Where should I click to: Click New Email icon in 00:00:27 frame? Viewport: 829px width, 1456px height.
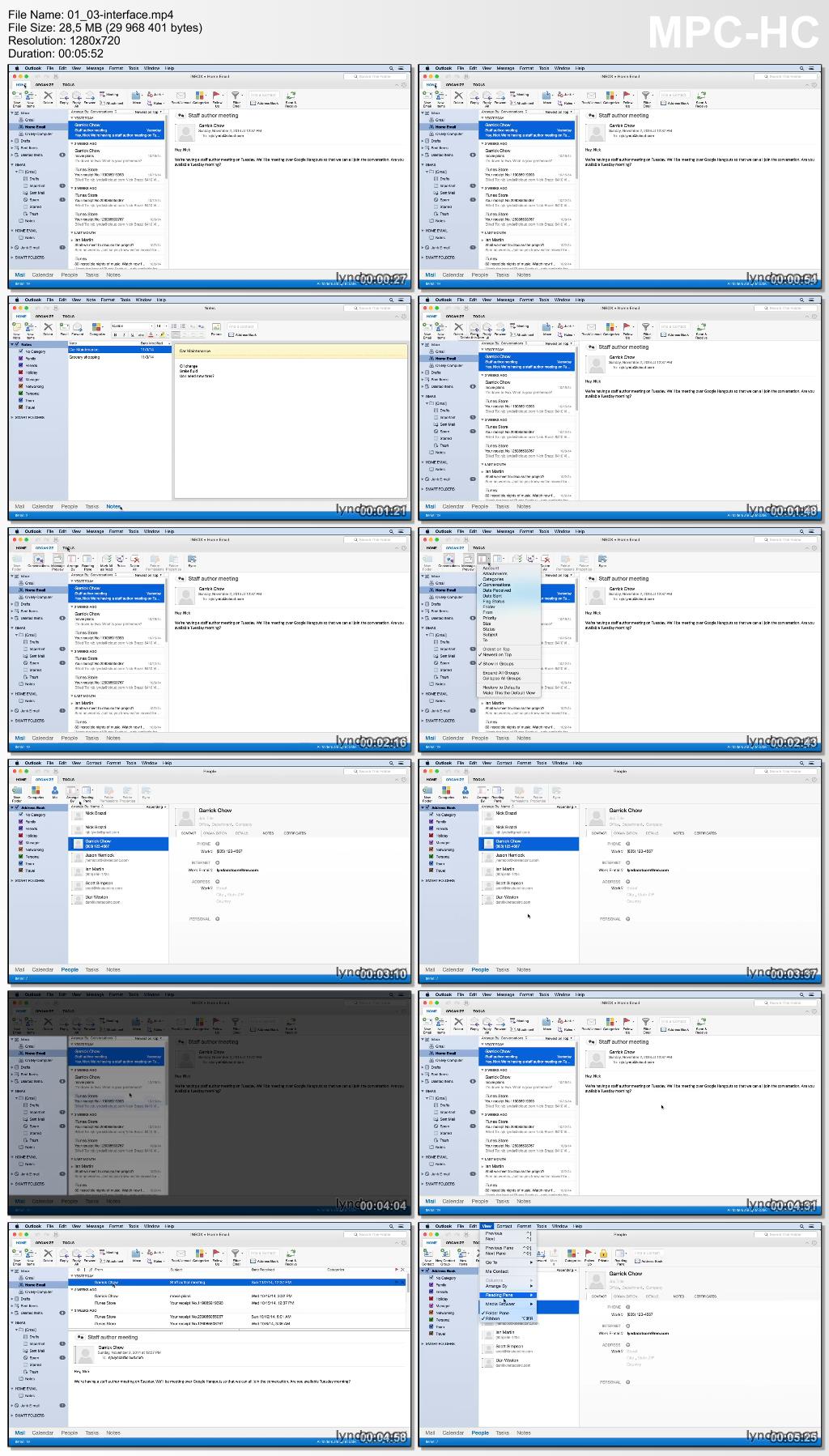click(x=17, y=96)
